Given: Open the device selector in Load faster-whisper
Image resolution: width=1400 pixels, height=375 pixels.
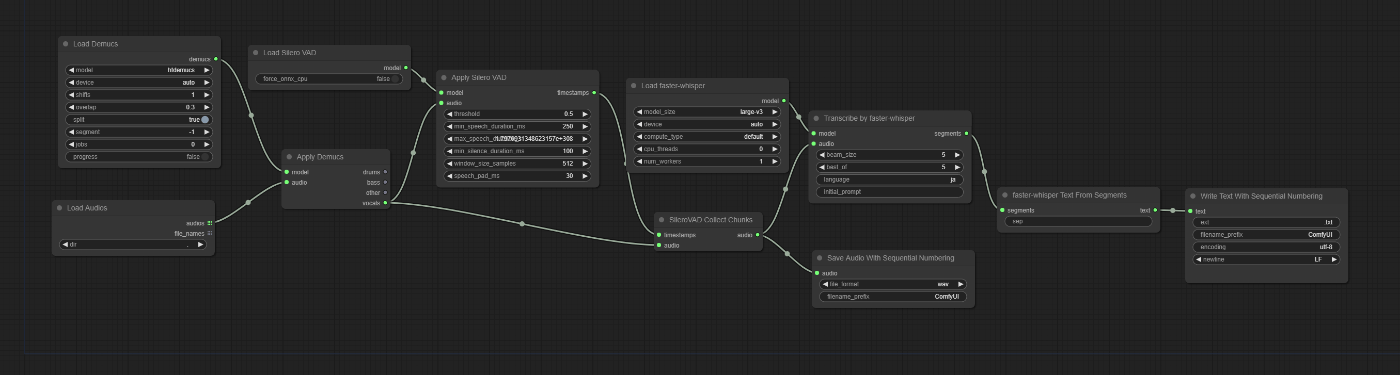Looking at the screenshot, I should click(707, 124).
